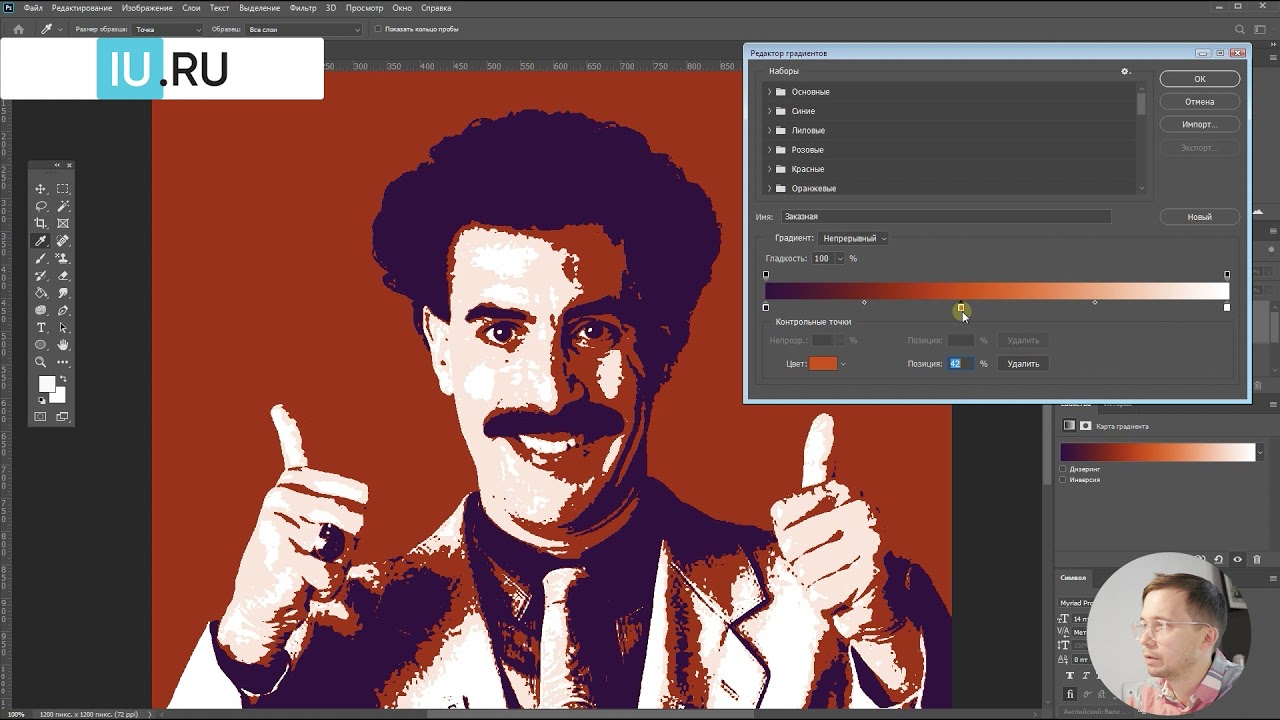Enable the Инверсия checkbox

1062,479
